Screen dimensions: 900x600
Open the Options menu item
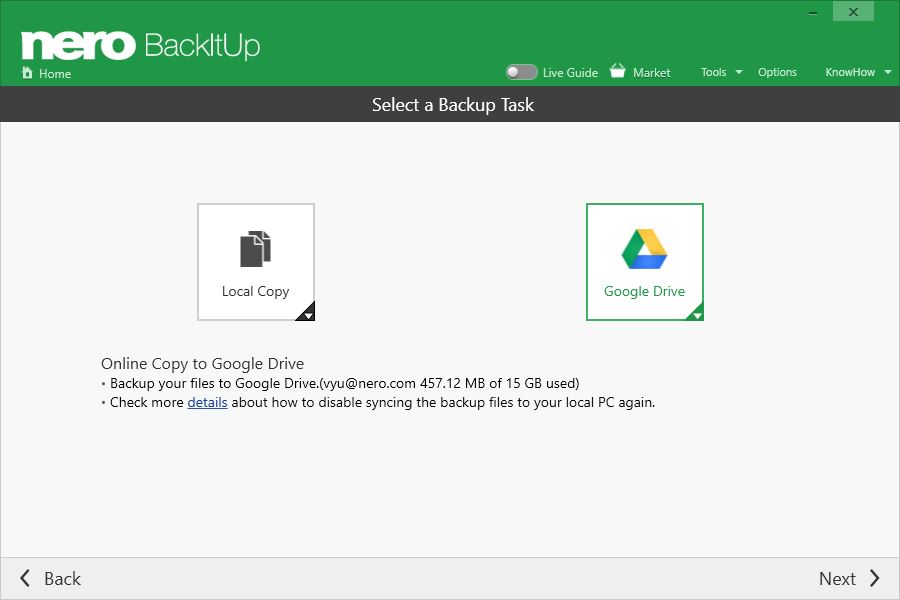tap(777, 72)
